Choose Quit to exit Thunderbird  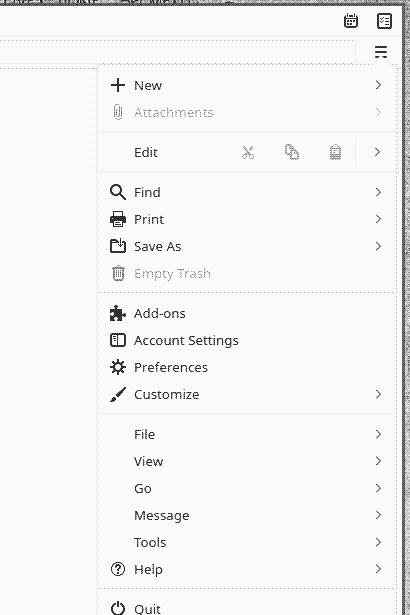pos(247,608)
